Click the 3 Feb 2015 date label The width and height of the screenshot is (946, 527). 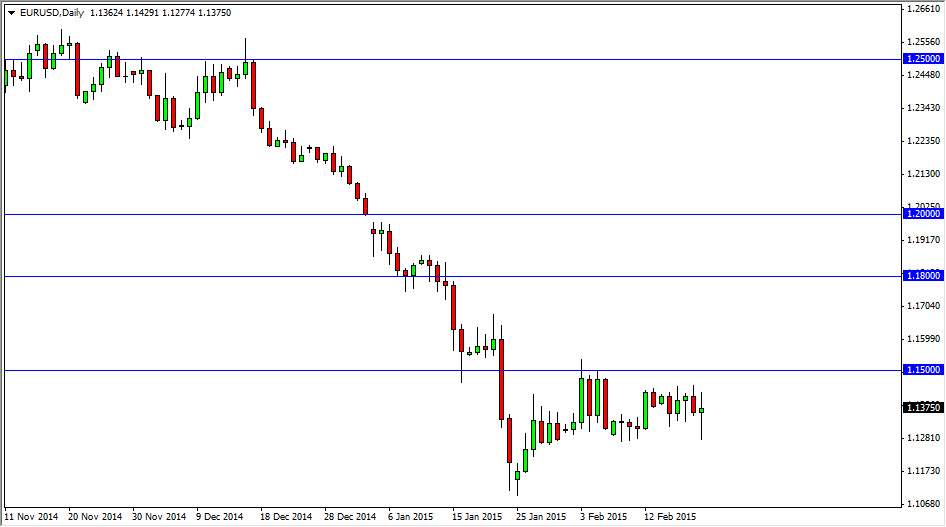coord(603,517)
